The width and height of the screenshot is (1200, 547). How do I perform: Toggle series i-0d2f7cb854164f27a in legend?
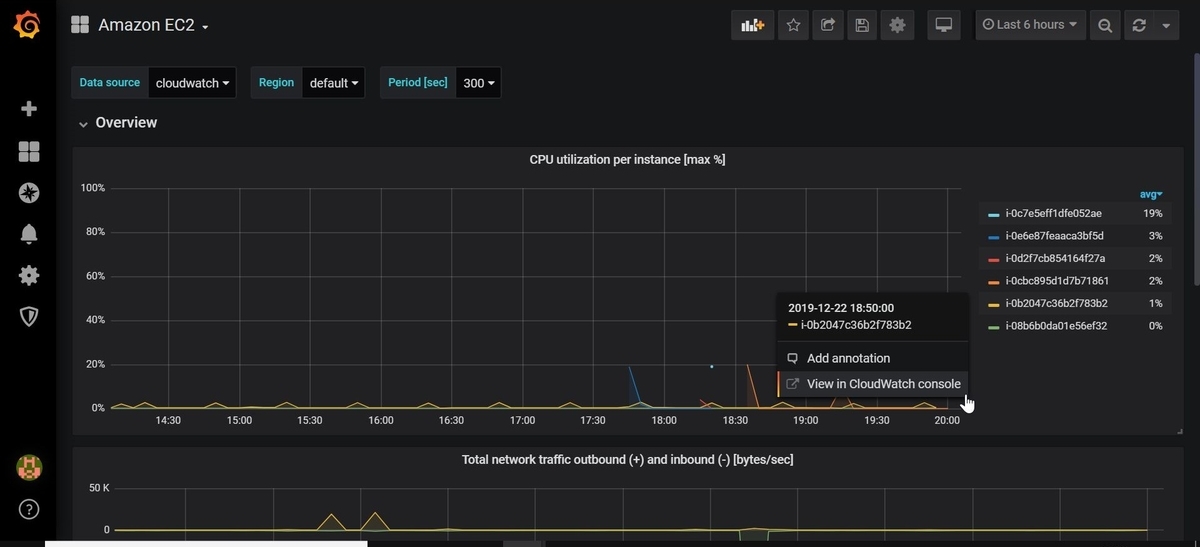[x=1055, y=258]
